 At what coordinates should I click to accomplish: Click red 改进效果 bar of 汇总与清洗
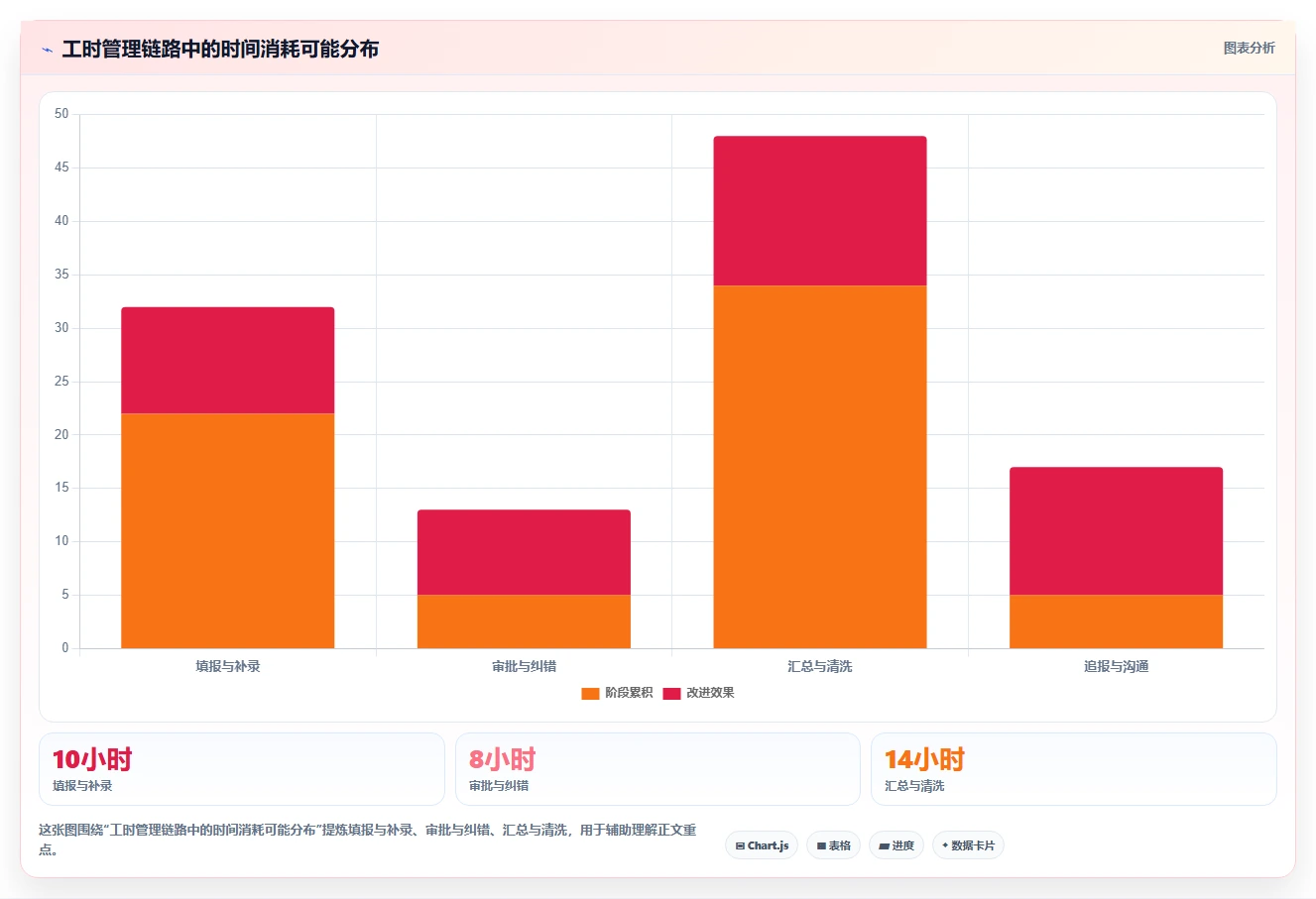click(820, 211)
